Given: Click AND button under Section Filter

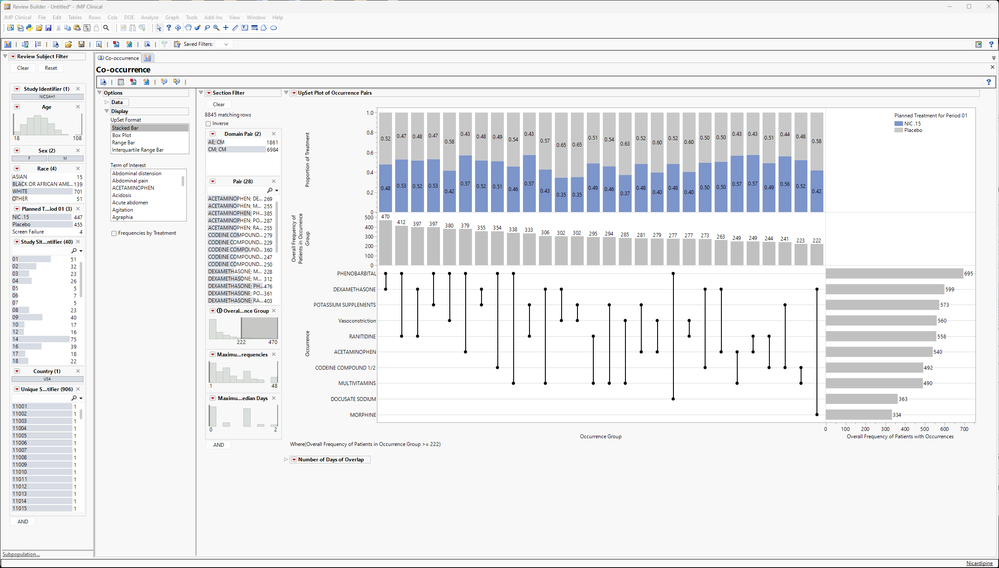Looking at the screenshot, I should 219,445.
